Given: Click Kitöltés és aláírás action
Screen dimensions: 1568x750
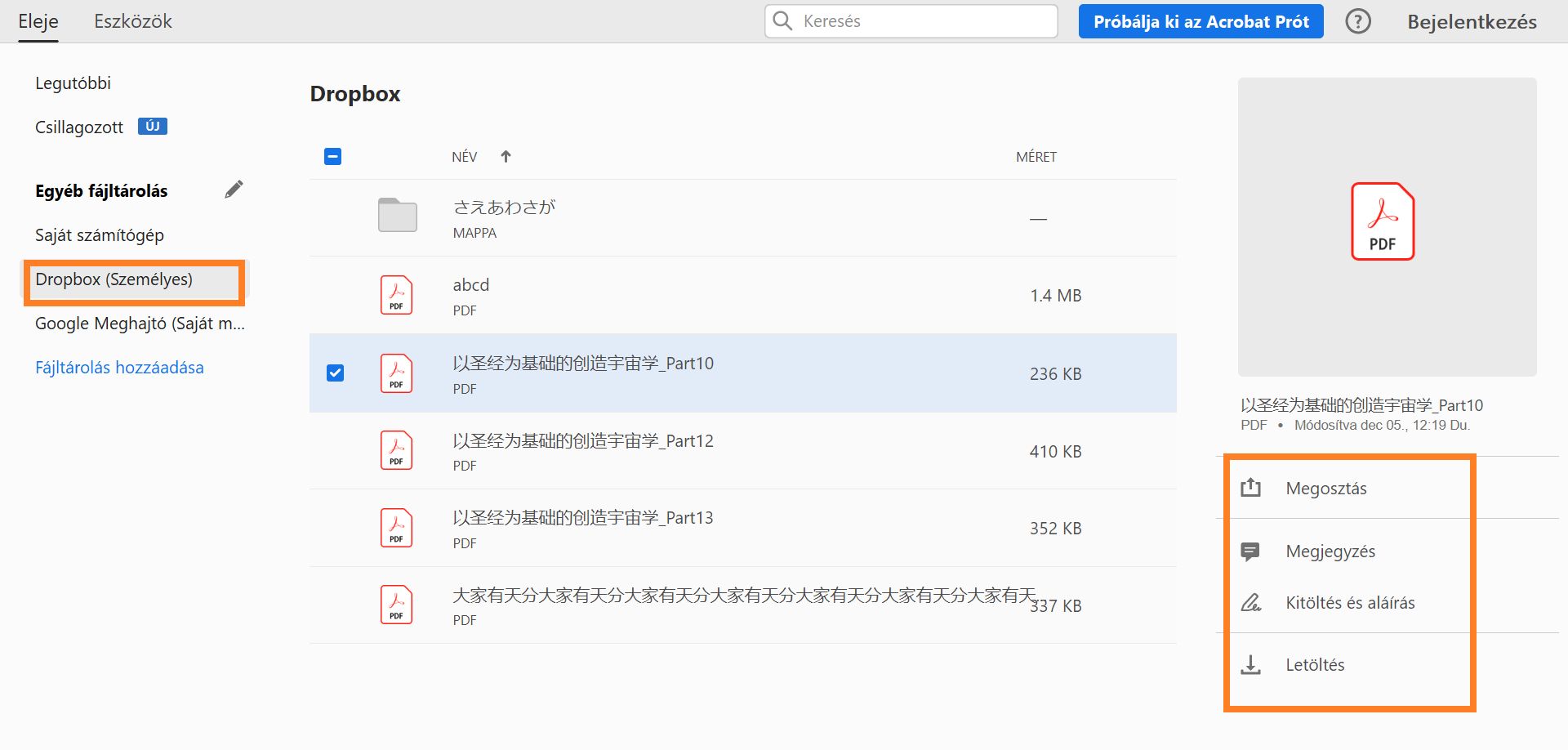Looking at the screenshot, I should (1350, 603).
